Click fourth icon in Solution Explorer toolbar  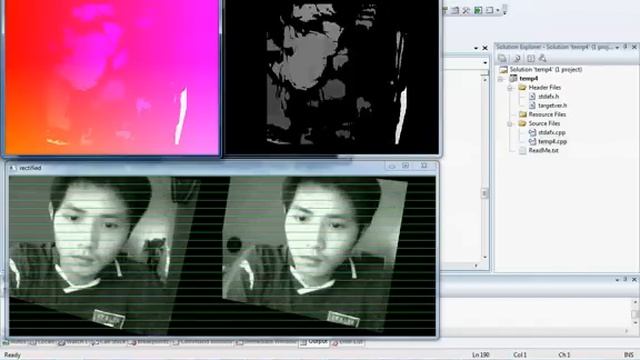(542, 59)
